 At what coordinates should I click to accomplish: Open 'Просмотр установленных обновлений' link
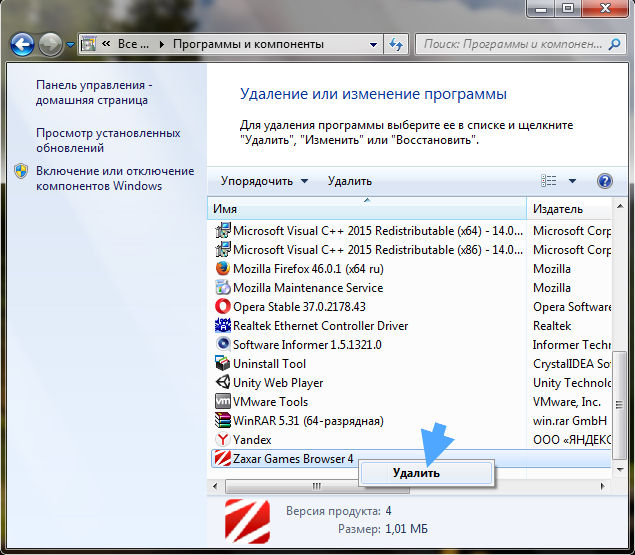108,140
